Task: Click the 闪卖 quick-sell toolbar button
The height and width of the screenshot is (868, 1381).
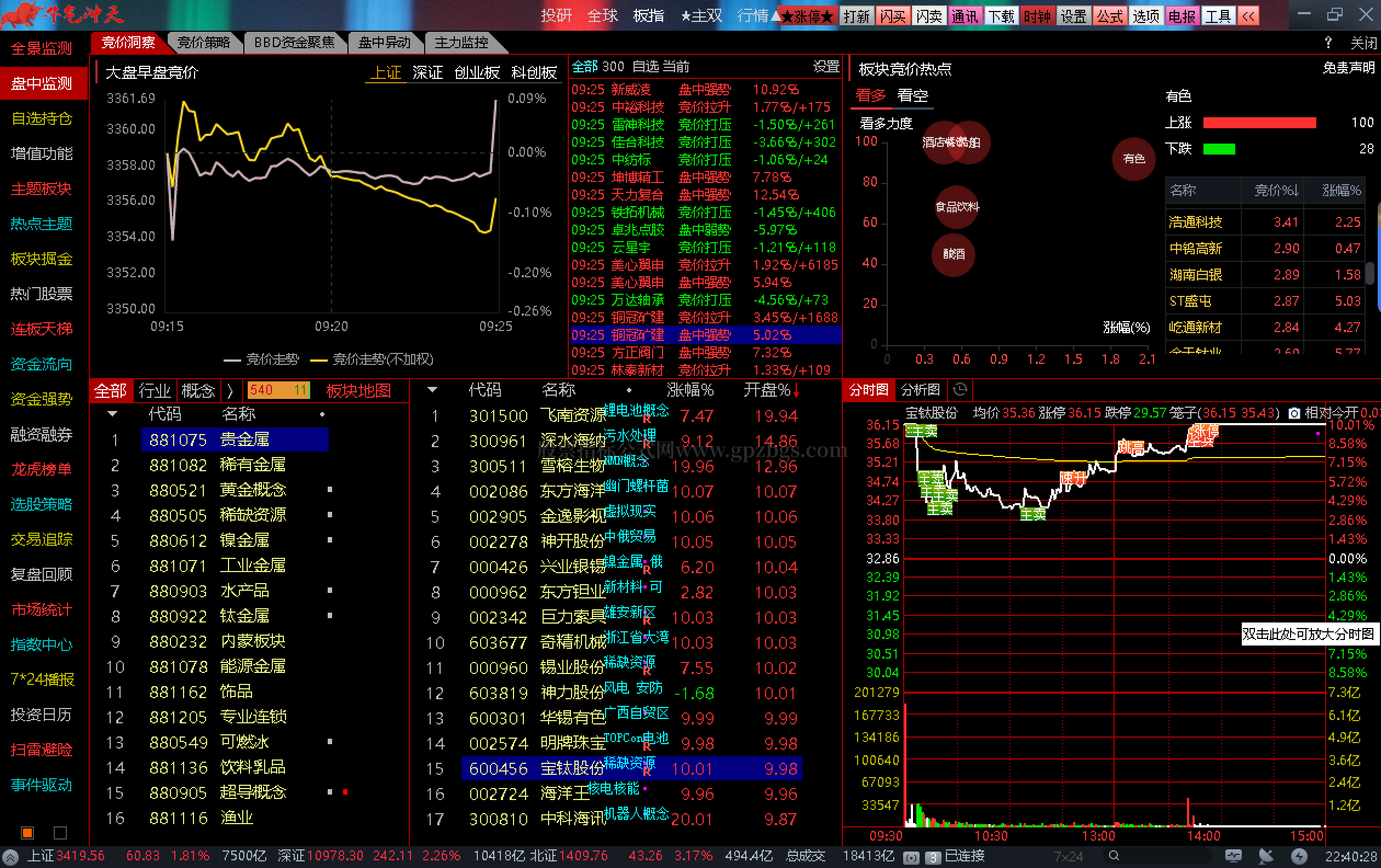Action: [x=929, y=16]
